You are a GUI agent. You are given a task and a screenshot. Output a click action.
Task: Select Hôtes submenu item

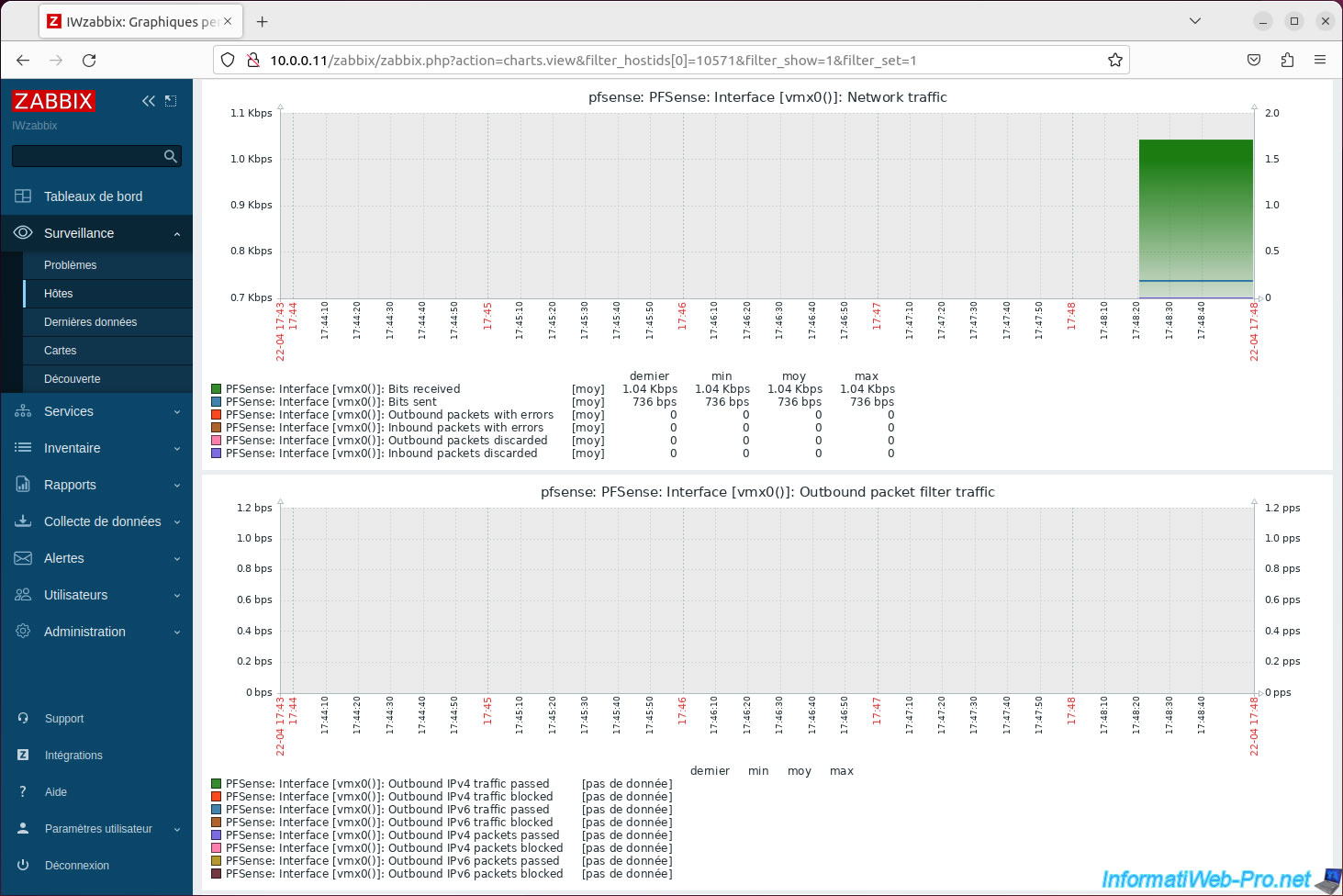tap(107, 294)
